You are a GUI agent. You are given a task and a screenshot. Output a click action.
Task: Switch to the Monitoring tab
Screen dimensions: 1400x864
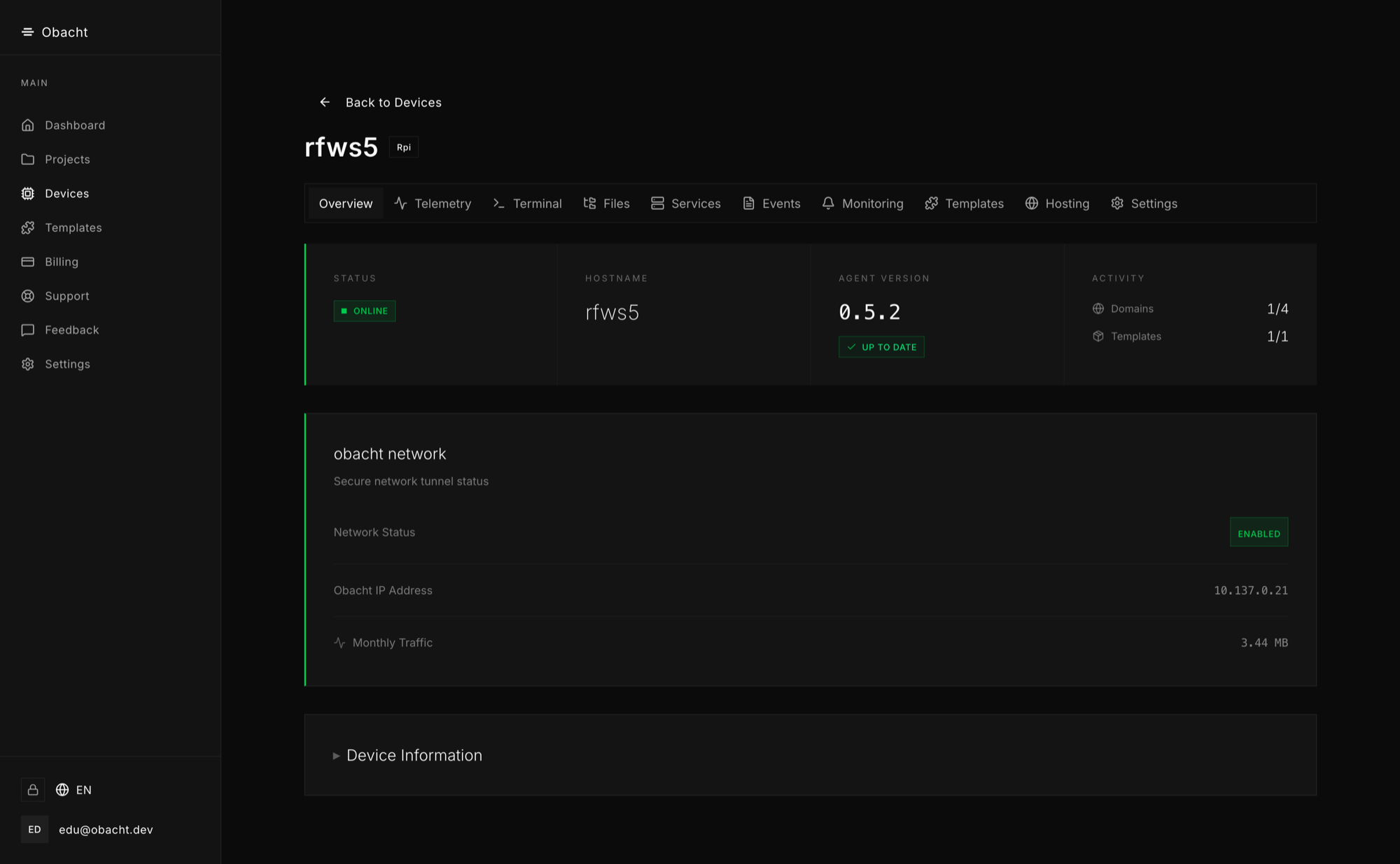click(x=862, y=204)
